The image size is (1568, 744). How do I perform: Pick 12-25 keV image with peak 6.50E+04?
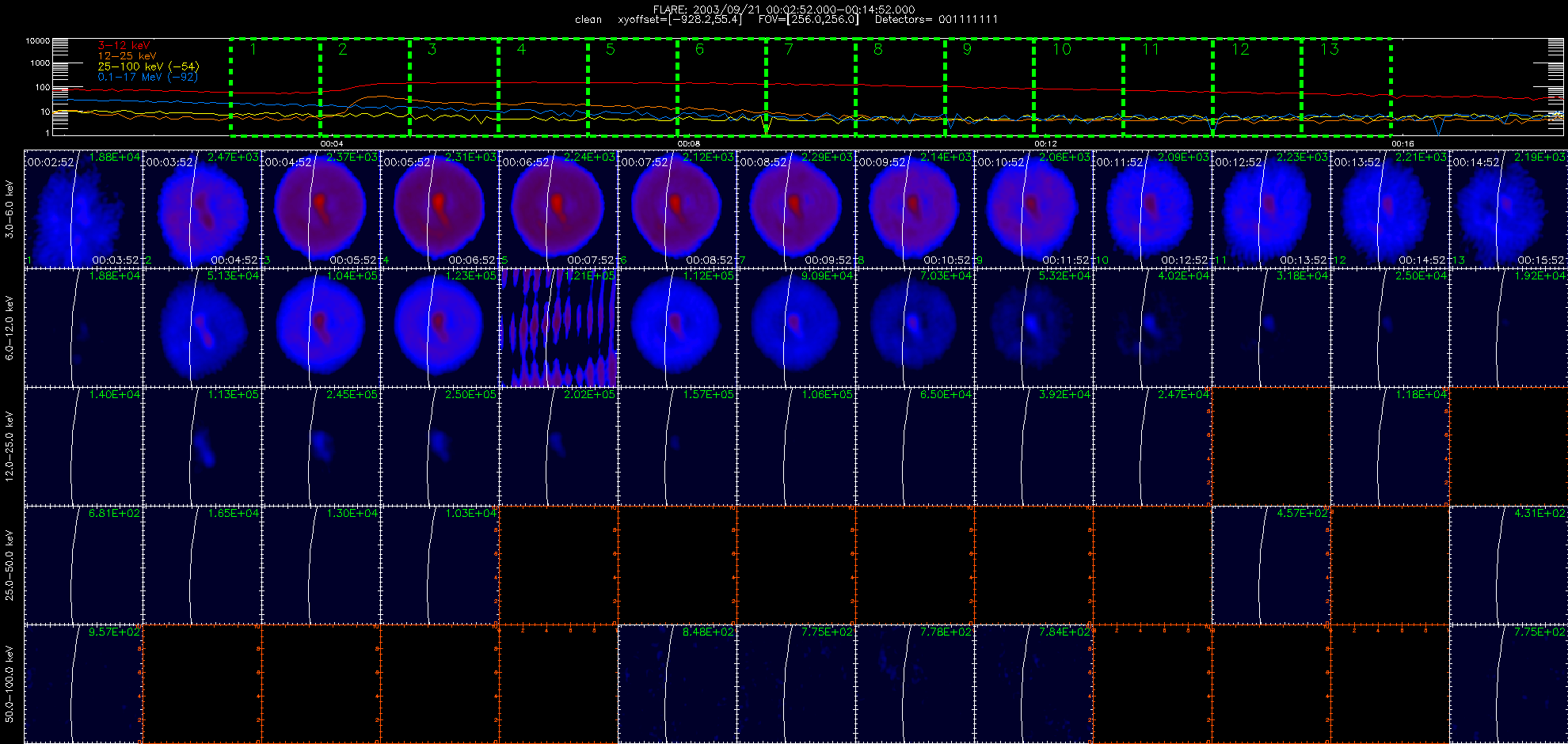tap(915, 446)
